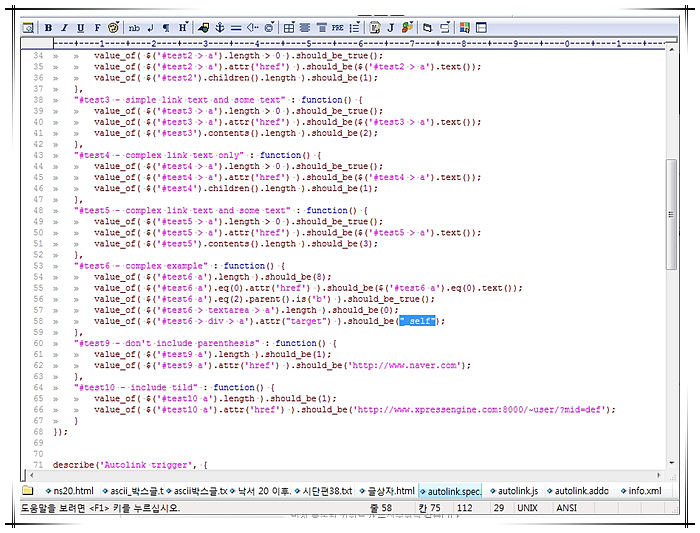Image resolution: width=700 pixels, height=533 pixels.
Task: Click the column ruler above the code
Action: pos(359,43)
